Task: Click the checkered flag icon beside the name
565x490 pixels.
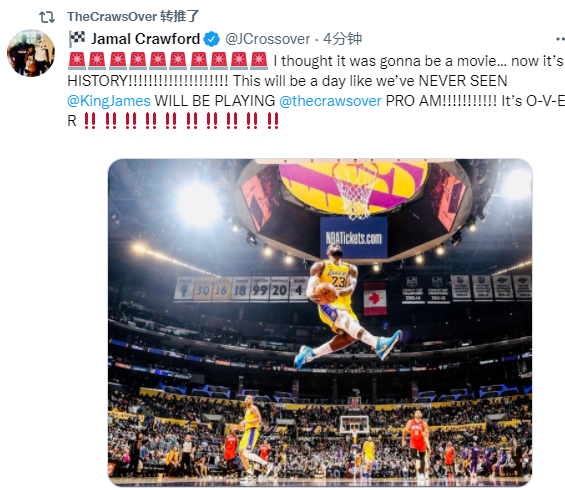Action: 77,39
